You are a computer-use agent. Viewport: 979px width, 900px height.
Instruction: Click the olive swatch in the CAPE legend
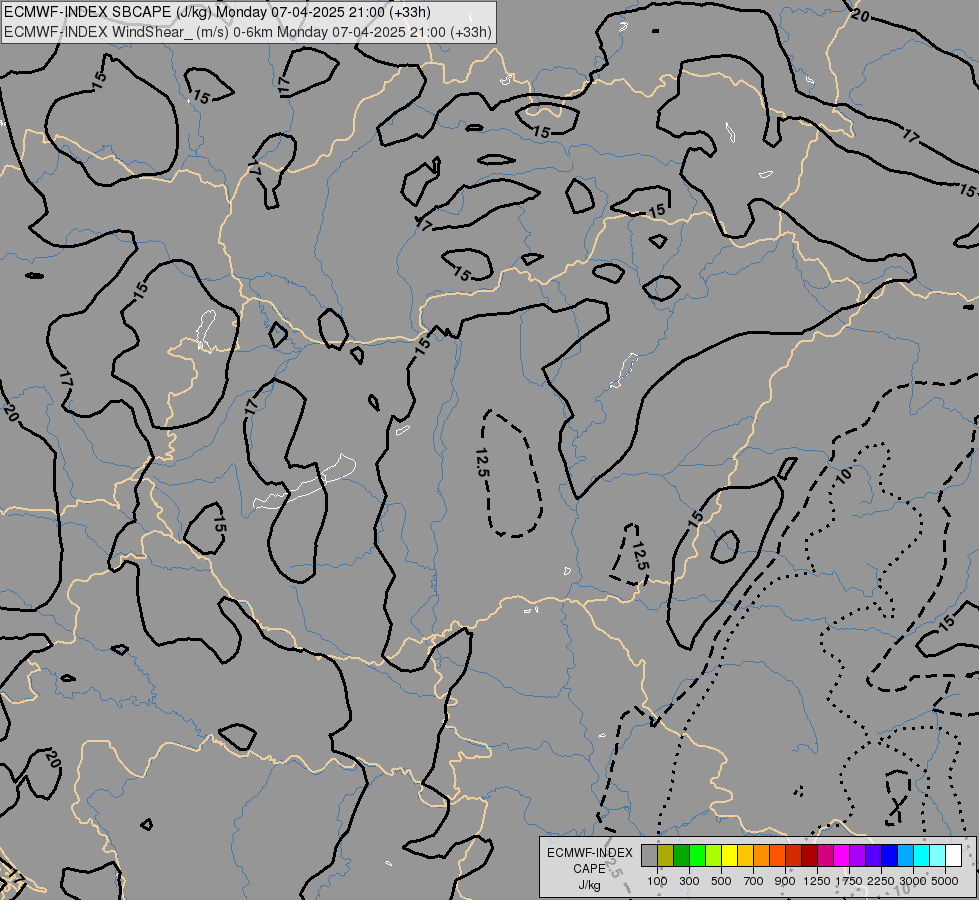pyautogui.click(x=666, y=855)
